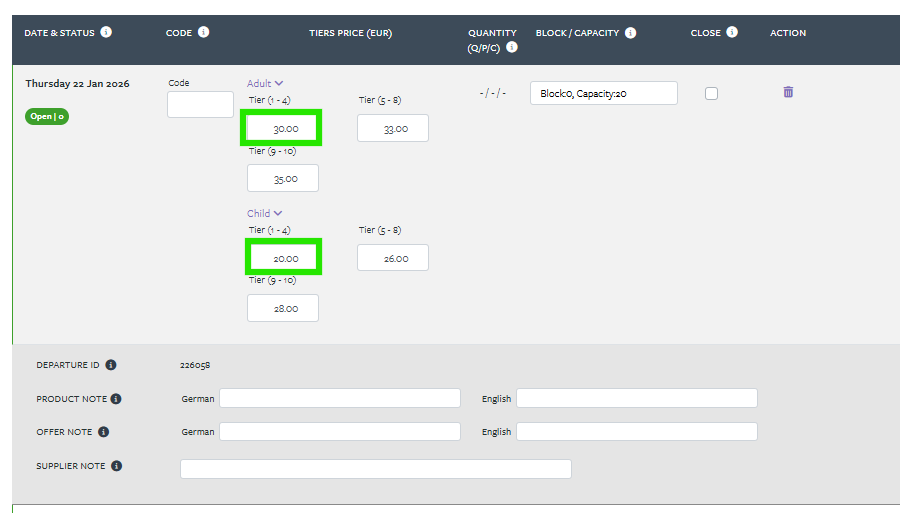The image size is (920, 513).
Task: Click the Supplier Note input field
Action: (376, 469)
